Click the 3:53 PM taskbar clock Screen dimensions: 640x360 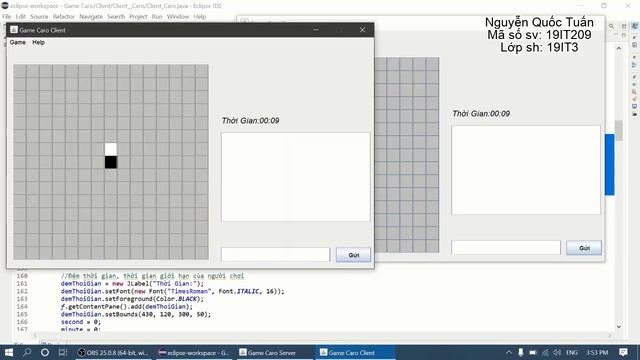click(597, 352)
